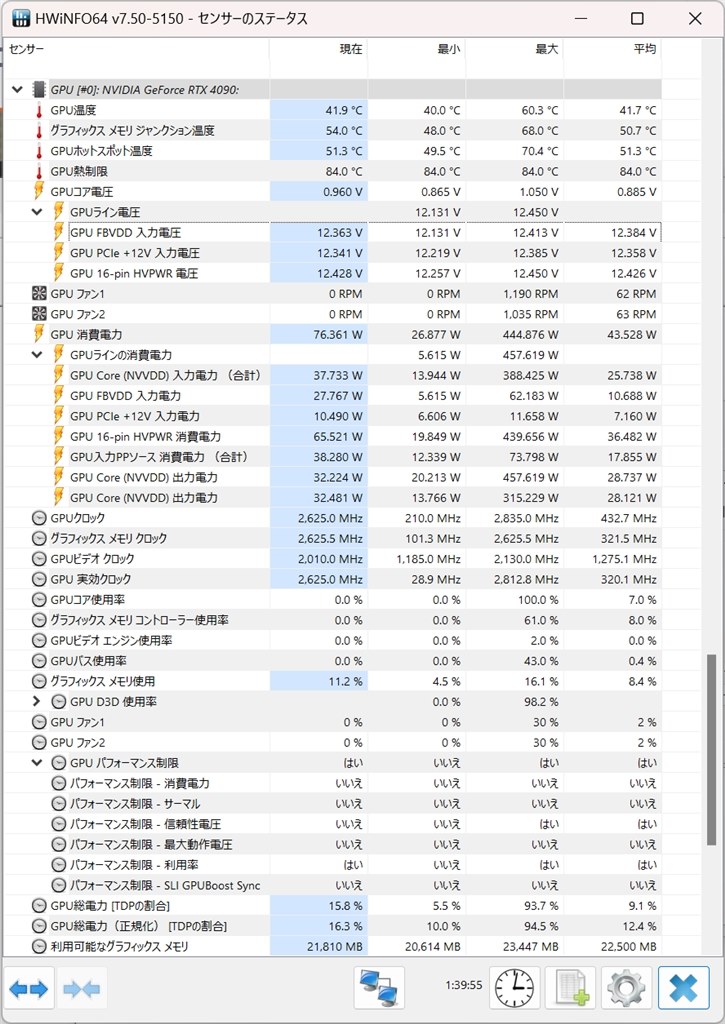Select the GPU PCIe +12V 入力電圧 row
Image resolution: width=725 pixels, height=1024 pixels.
(332, 253)
